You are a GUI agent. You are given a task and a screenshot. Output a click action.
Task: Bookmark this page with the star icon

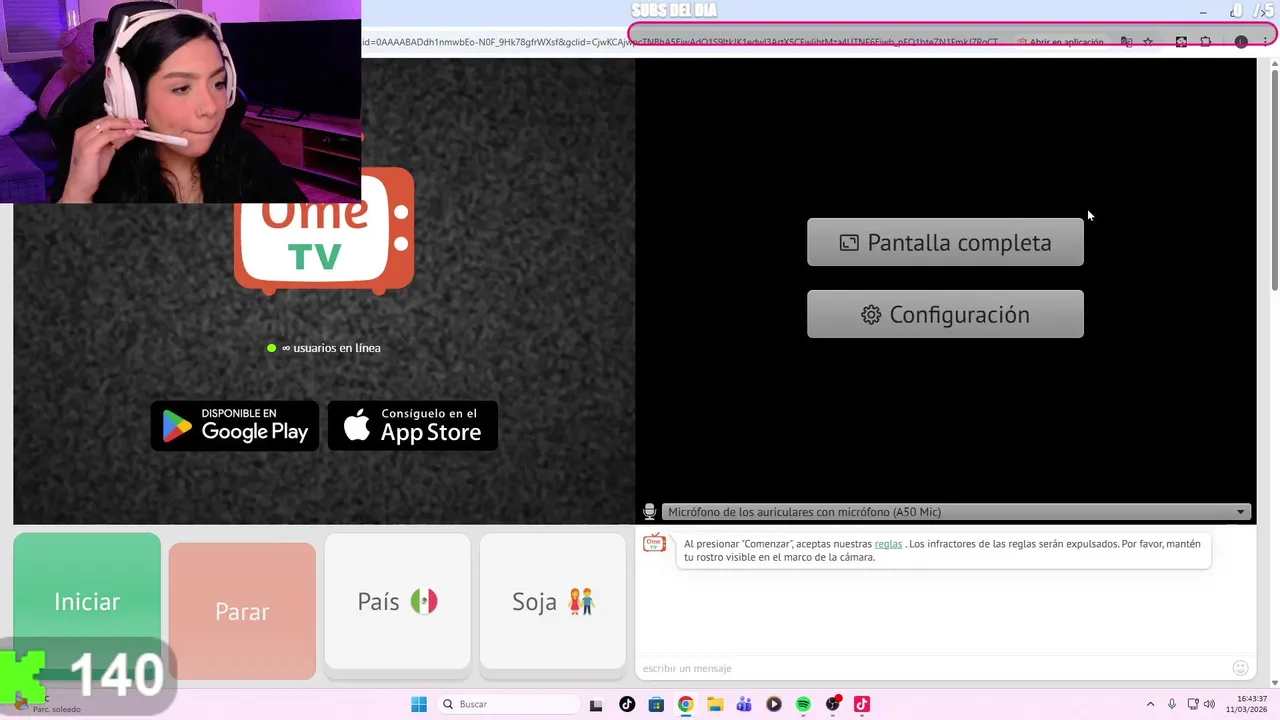1148,42
